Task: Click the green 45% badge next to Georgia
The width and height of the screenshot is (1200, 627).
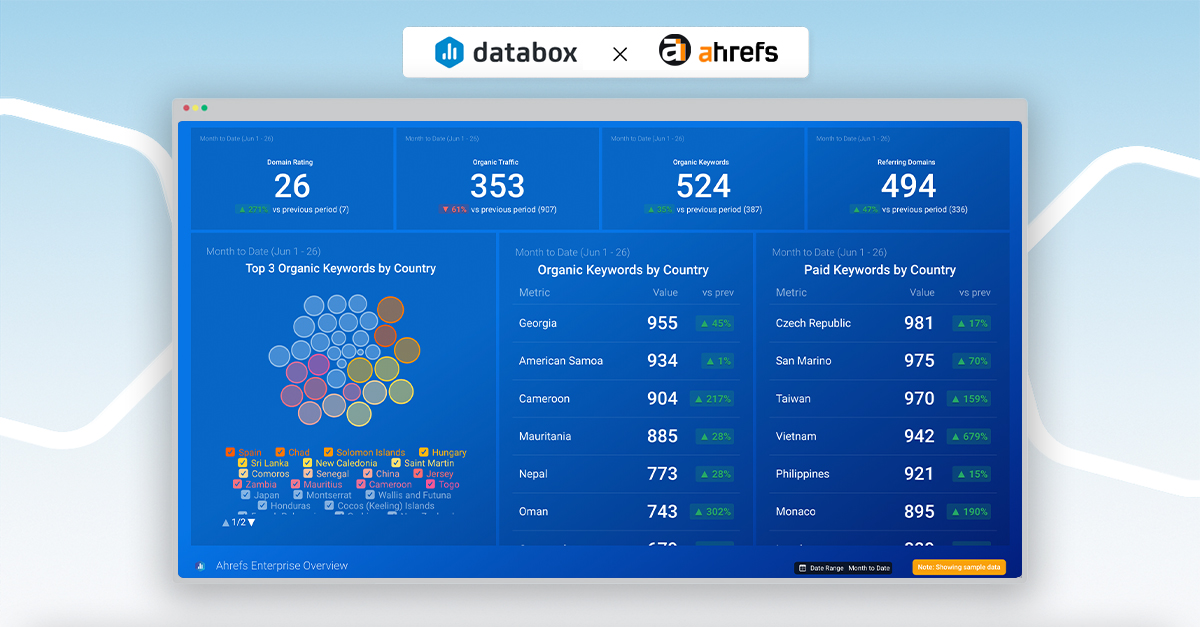Action: (717, 323)
